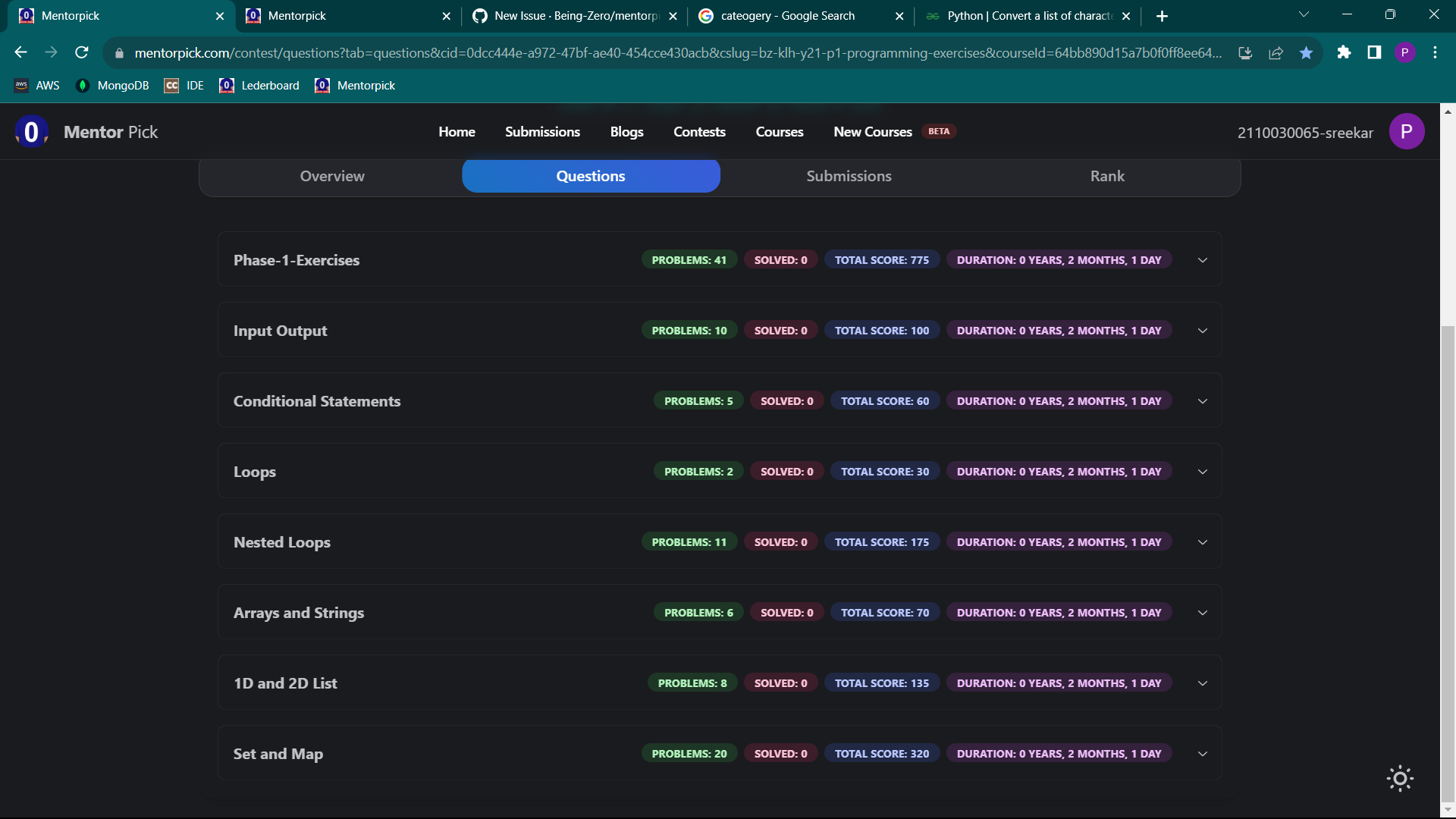Toggle the theme using the sun icon
The width and height of the screenshot is (1456, 819).
pyautogui.click(x=1398, y=778)
